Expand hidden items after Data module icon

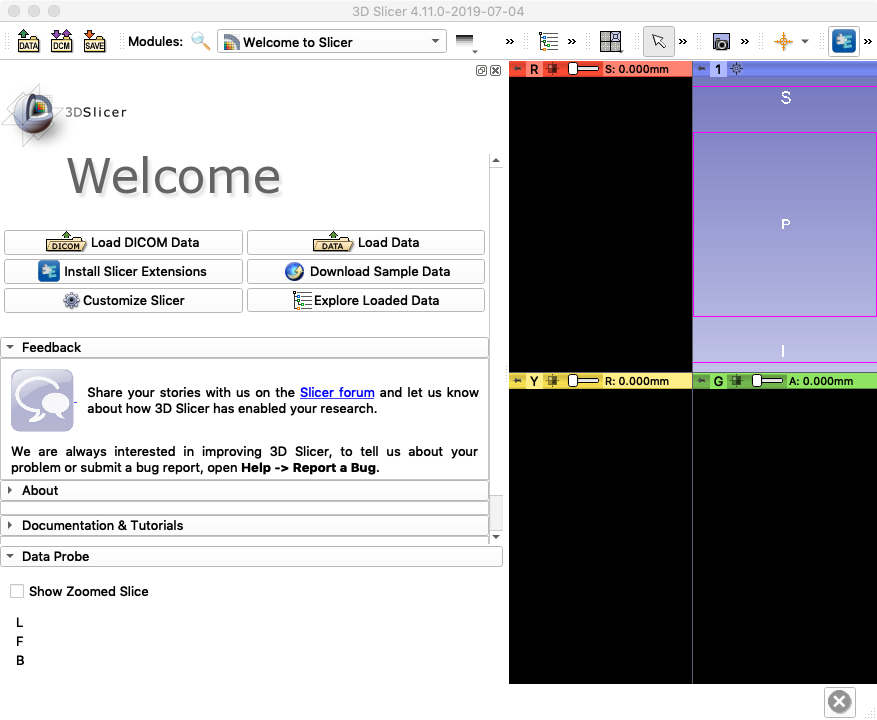click(x=572, y=41)
